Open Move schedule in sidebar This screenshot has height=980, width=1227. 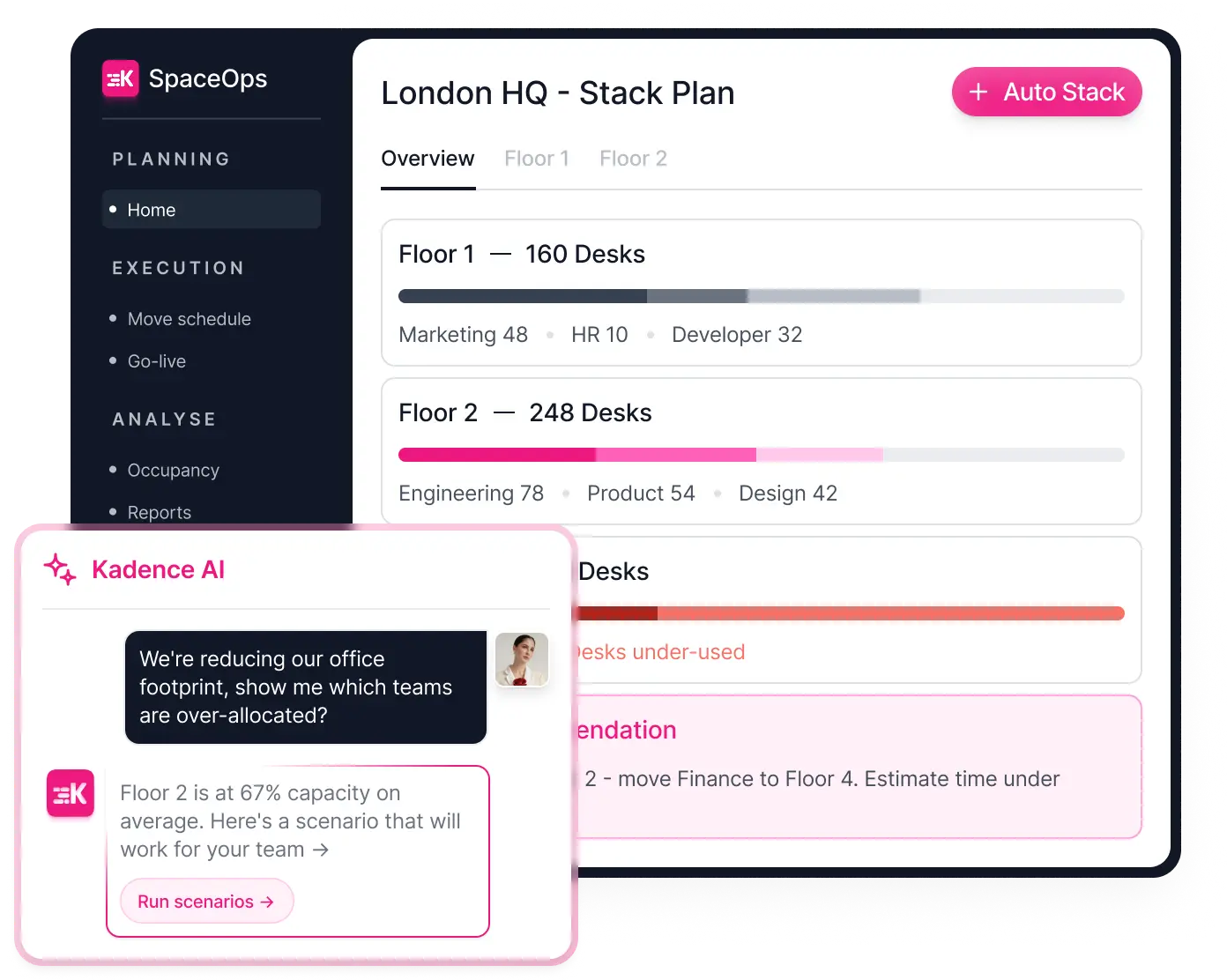point(189,319)
